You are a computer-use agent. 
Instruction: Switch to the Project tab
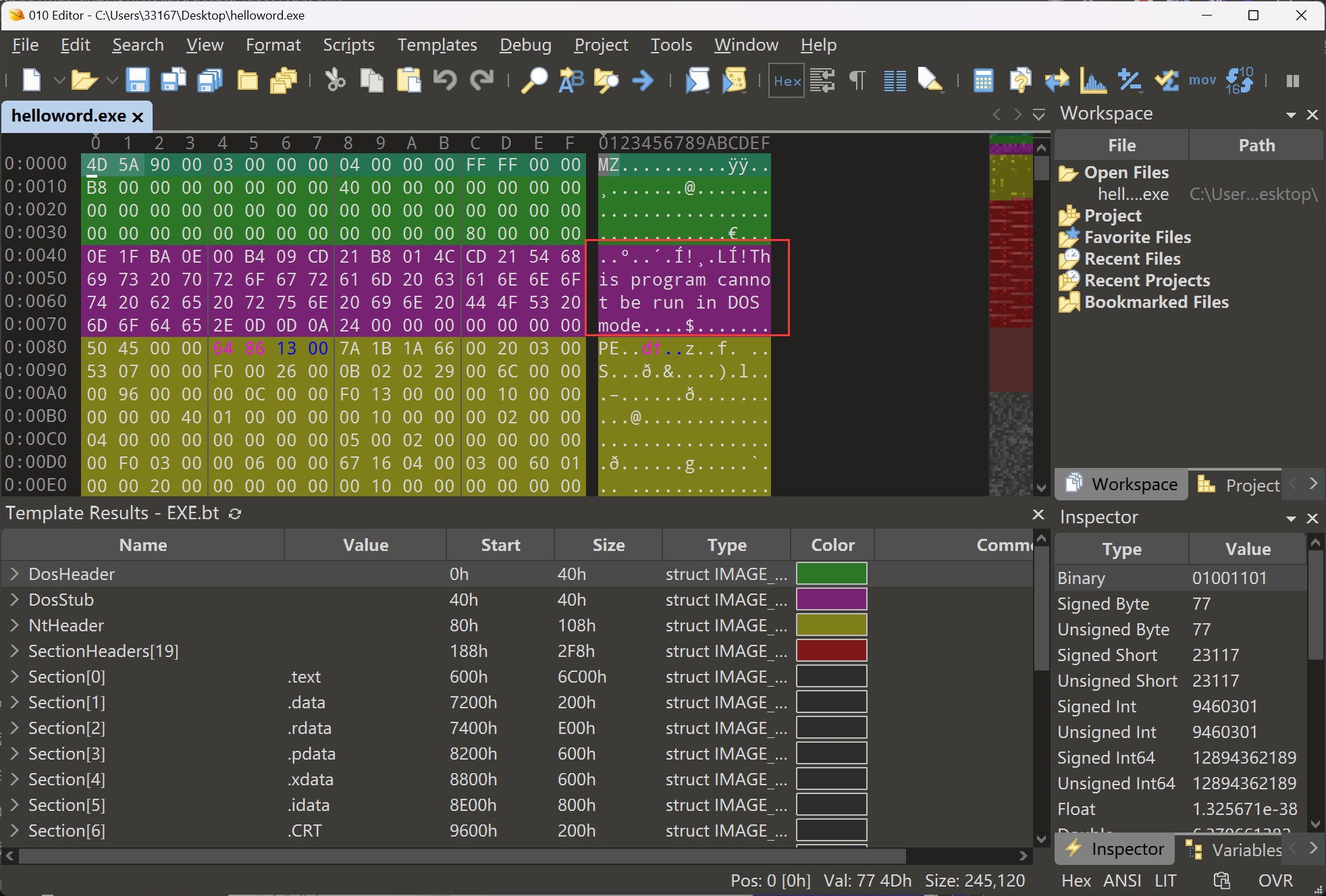click(x=1239, y=485)
